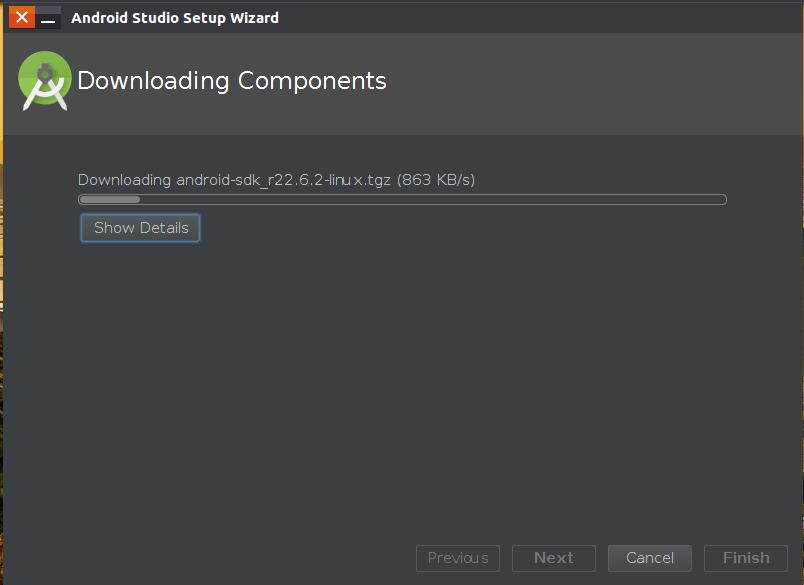Click the "Android Studio Setup Wizard" window title
Viewport: 804px width, 585px height.
click(175, 18)
